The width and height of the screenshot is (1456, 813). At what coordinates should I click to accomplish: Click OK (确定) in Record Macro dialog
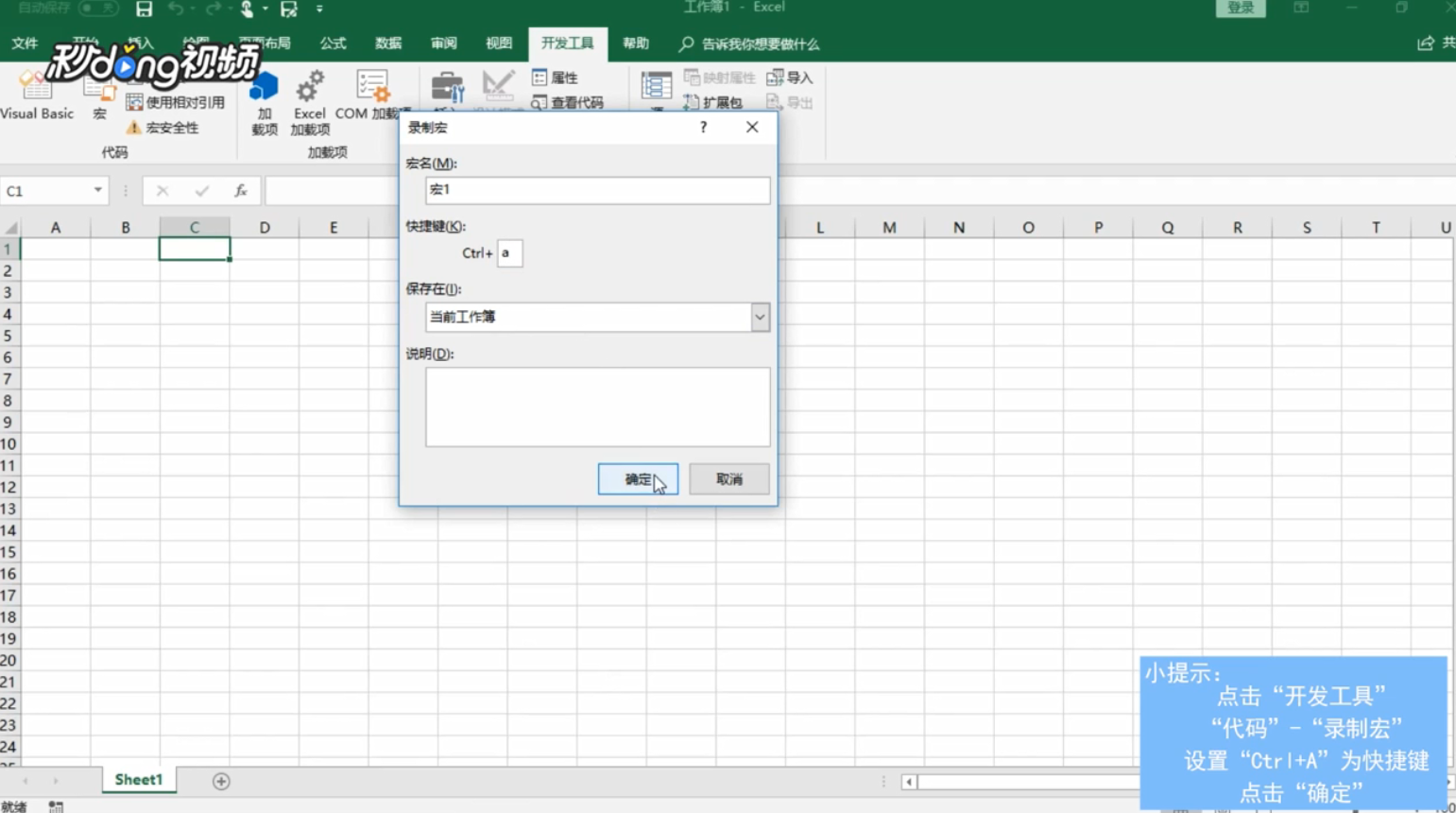tap(638, 479)
